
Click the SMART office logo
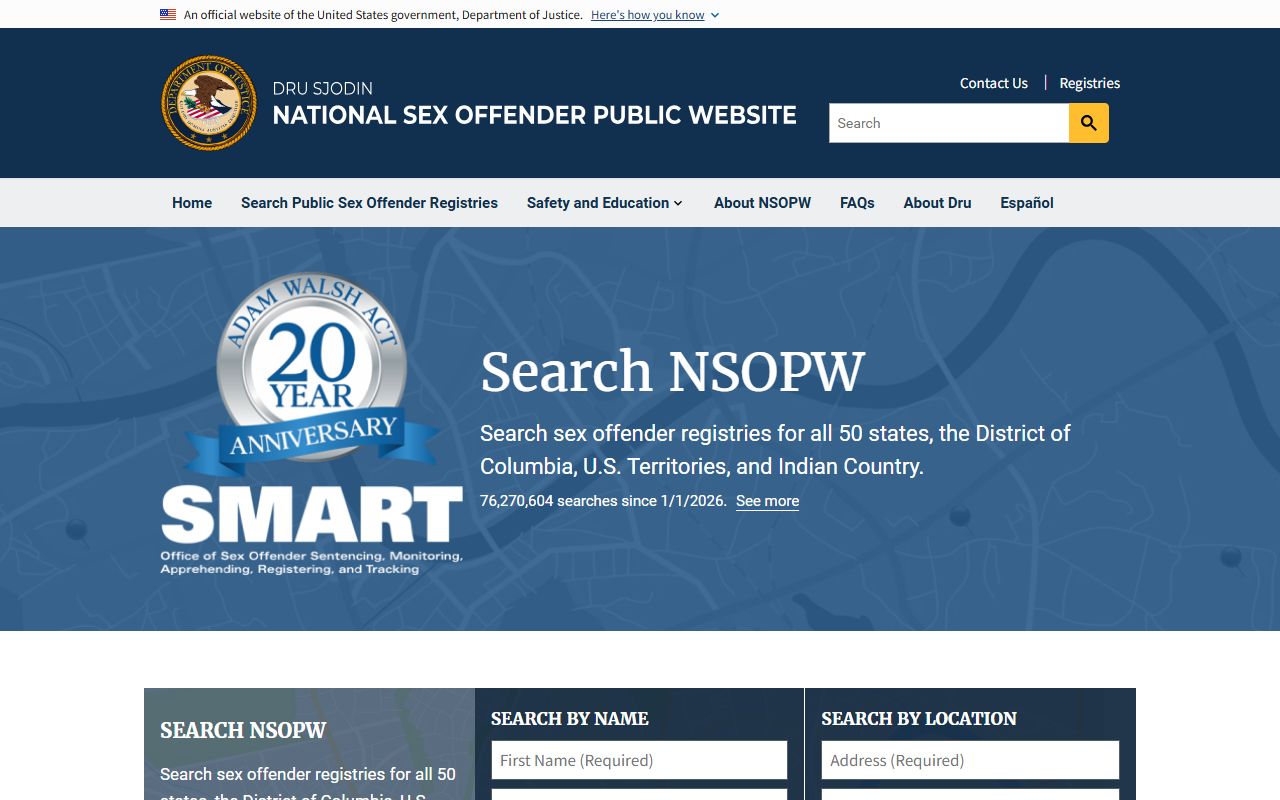[x=312, y=530]
